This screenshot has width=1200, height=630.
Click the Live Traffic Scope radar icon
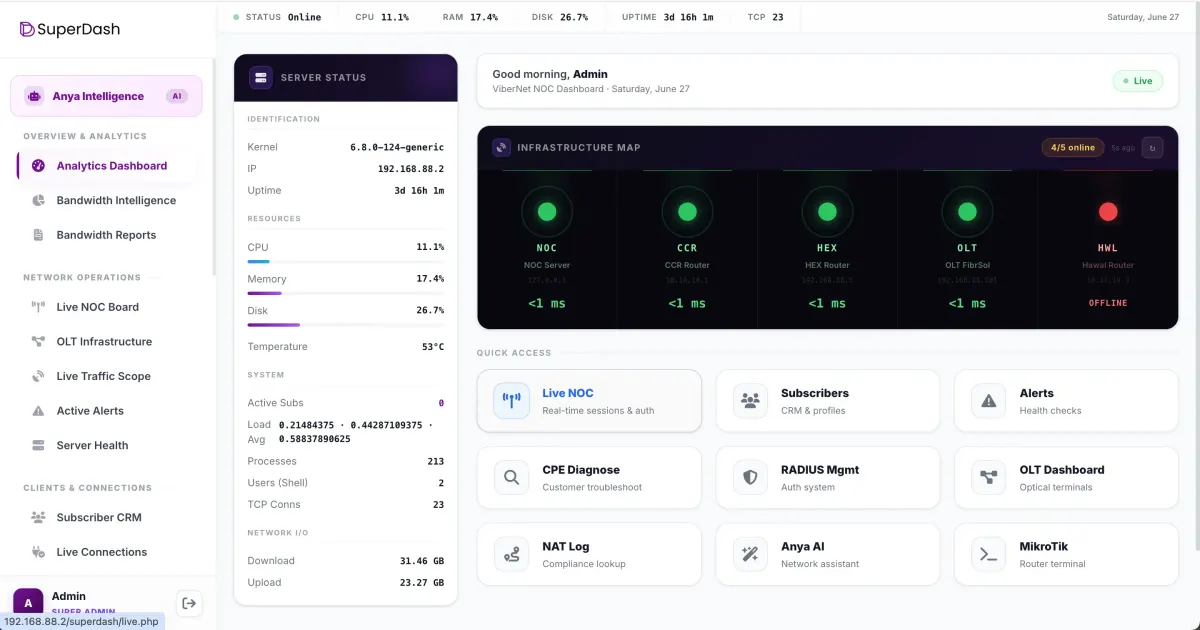pyautogui.click(x=38, y=376)
